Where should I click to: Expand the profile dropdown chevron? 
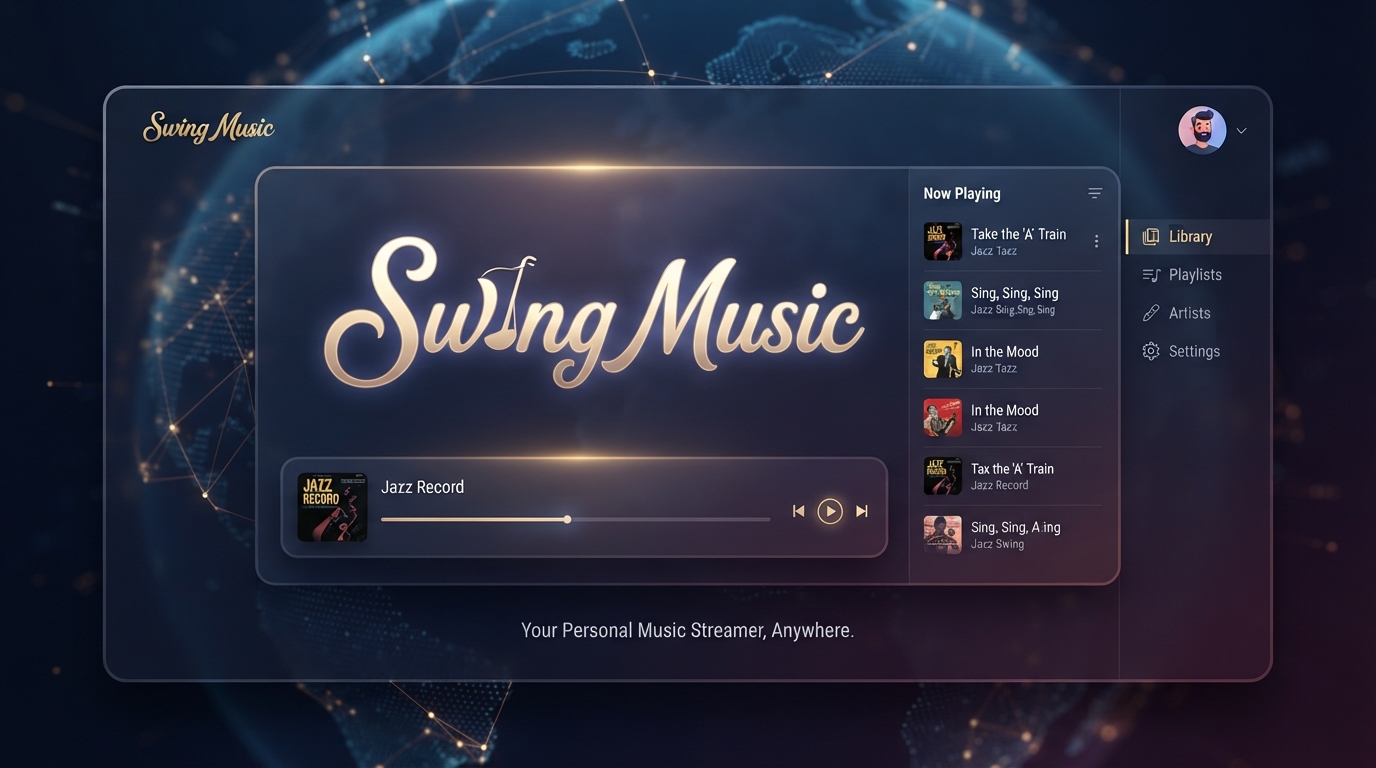(1241, 131)
